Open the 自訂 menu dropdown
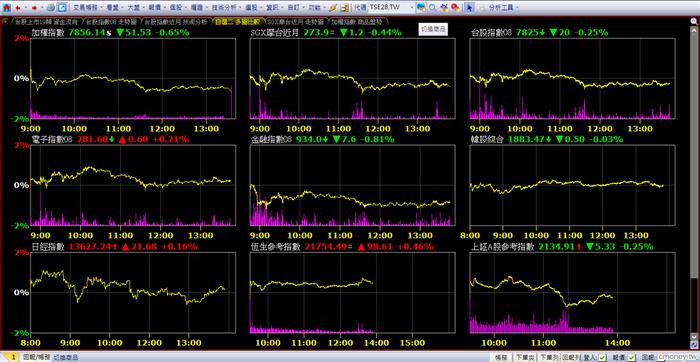Screen dimensions: 700x362 (x=296, y=8)
